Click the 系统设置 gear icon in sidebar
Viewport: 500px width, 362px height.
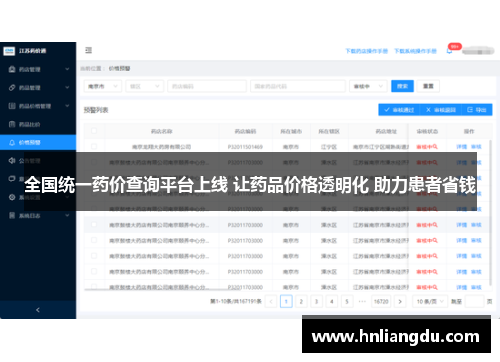click(x=12, y=197)
